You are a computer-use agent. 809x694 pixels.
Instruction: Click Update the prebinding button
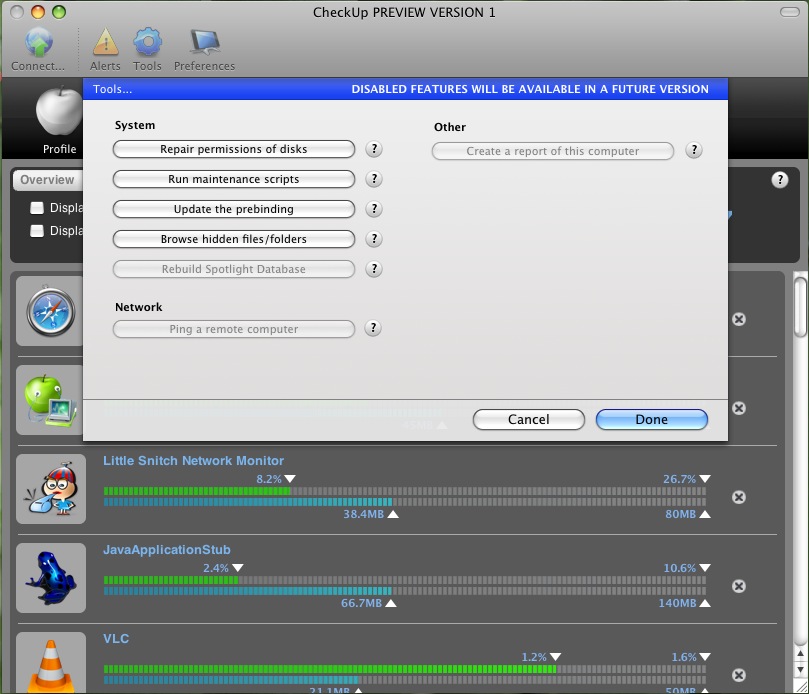pyautogui.click(x=234, y=209)
